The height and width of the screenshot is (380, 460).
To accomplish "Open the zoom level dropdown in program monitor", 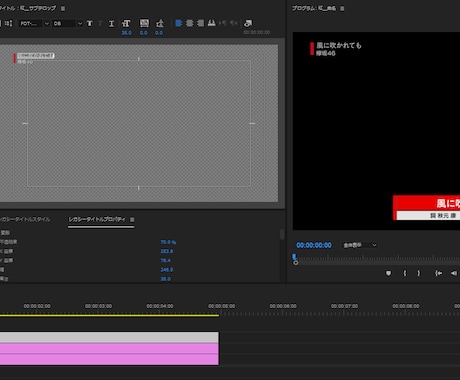I will click(360, 245).
